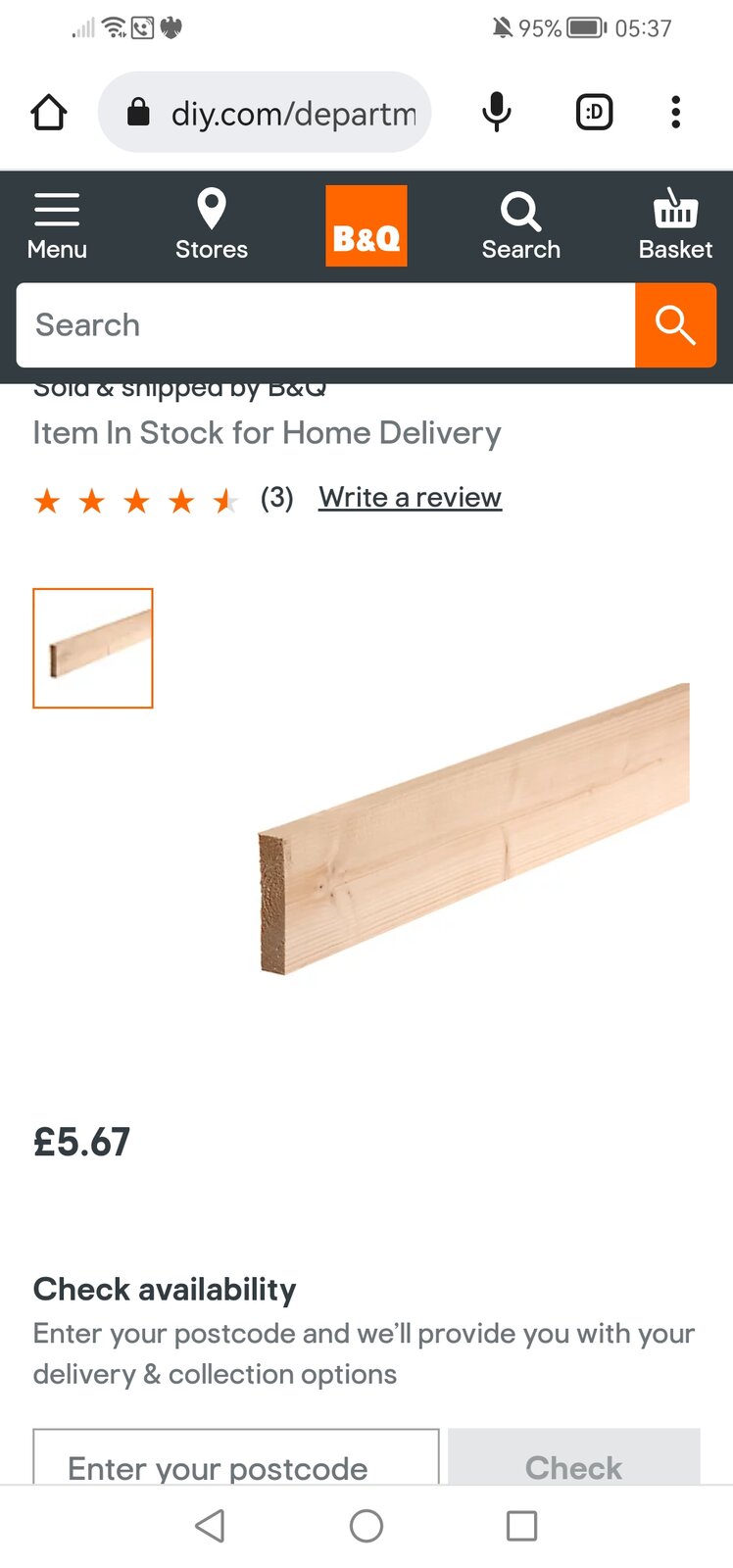Go to B&Q homepage via logo
733x1568 pixels.
366,226
